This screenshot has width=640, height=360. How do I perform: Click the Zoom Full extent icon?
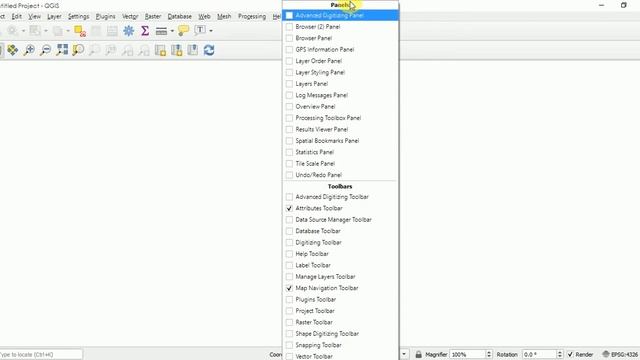pos(62,50)
